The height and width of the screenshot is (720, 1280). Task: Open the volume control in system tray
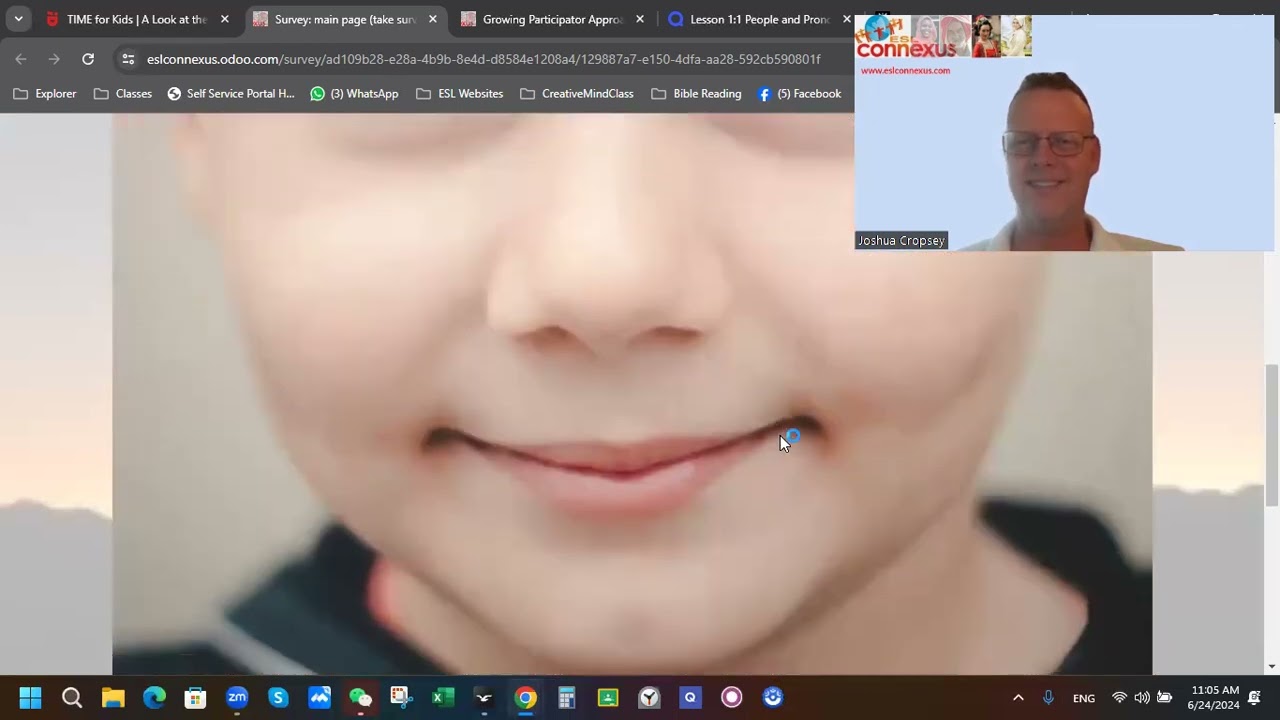coord(1141,698)
